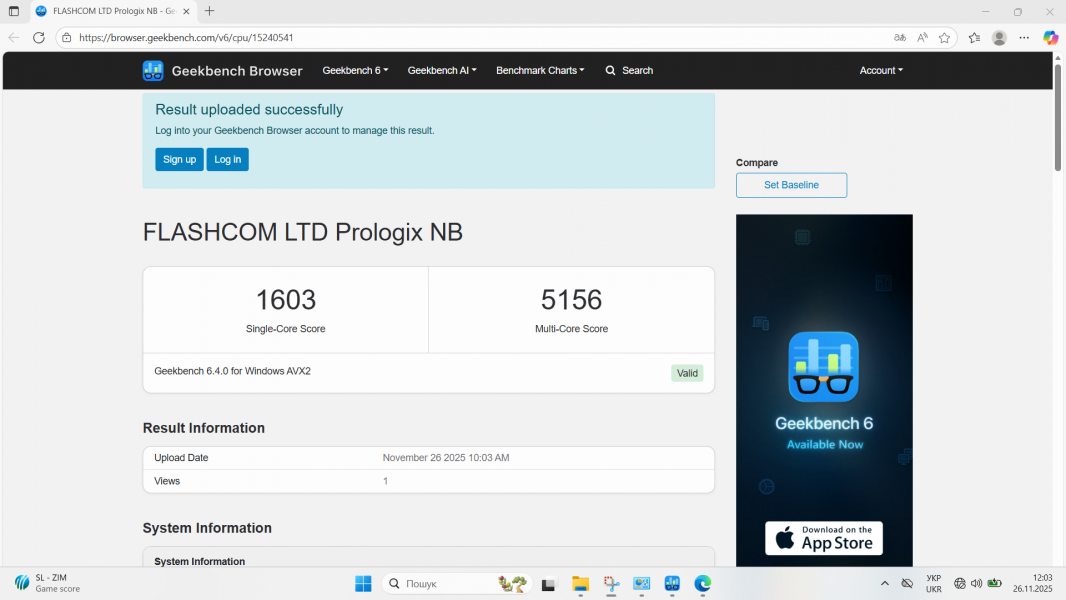
Task: Click the volume icon in the system tray
Action: 976,583
